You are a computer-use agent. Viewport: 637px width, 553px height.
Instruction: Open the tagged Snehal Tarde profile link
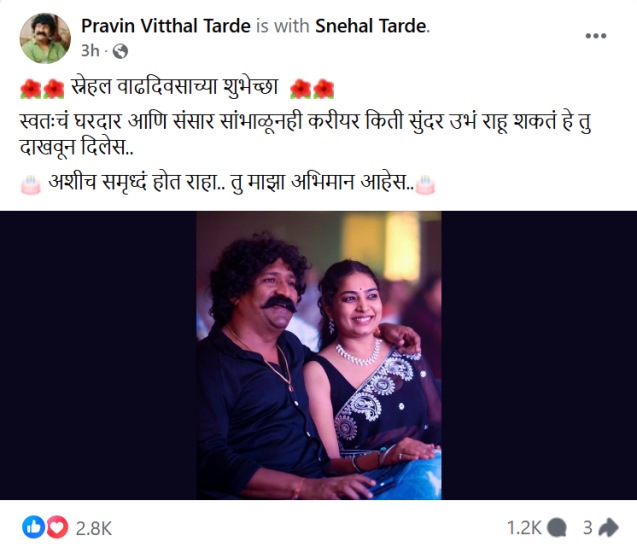coord(371,26)
